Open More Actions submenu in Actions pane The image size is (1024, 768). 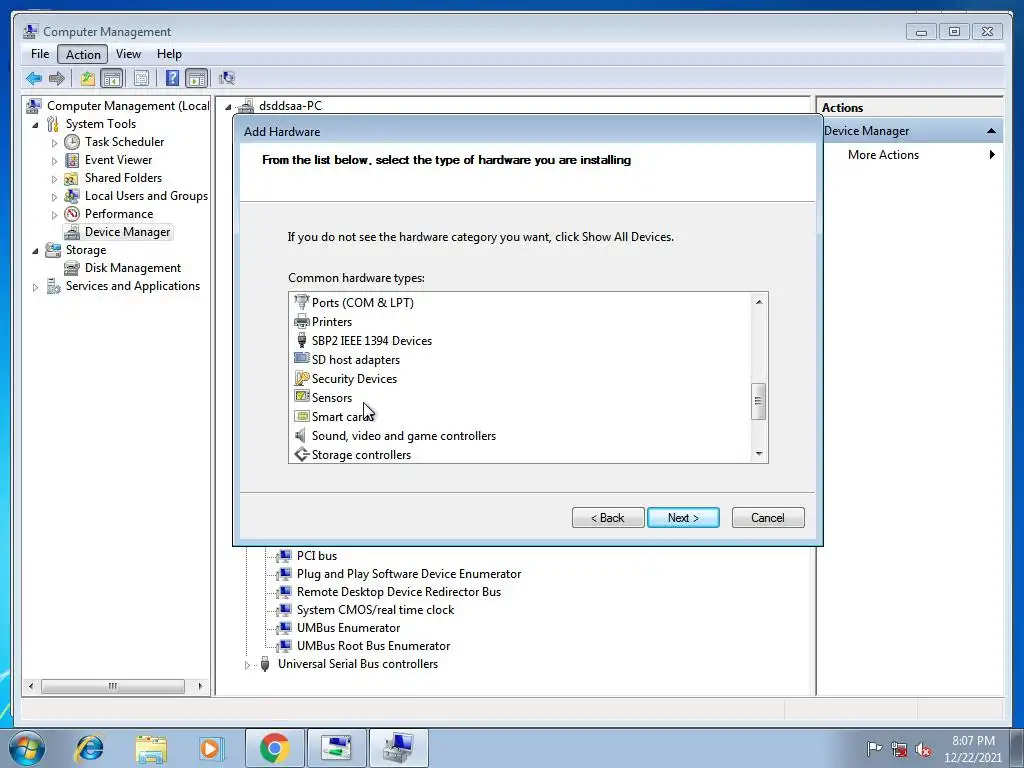[883, 155]
